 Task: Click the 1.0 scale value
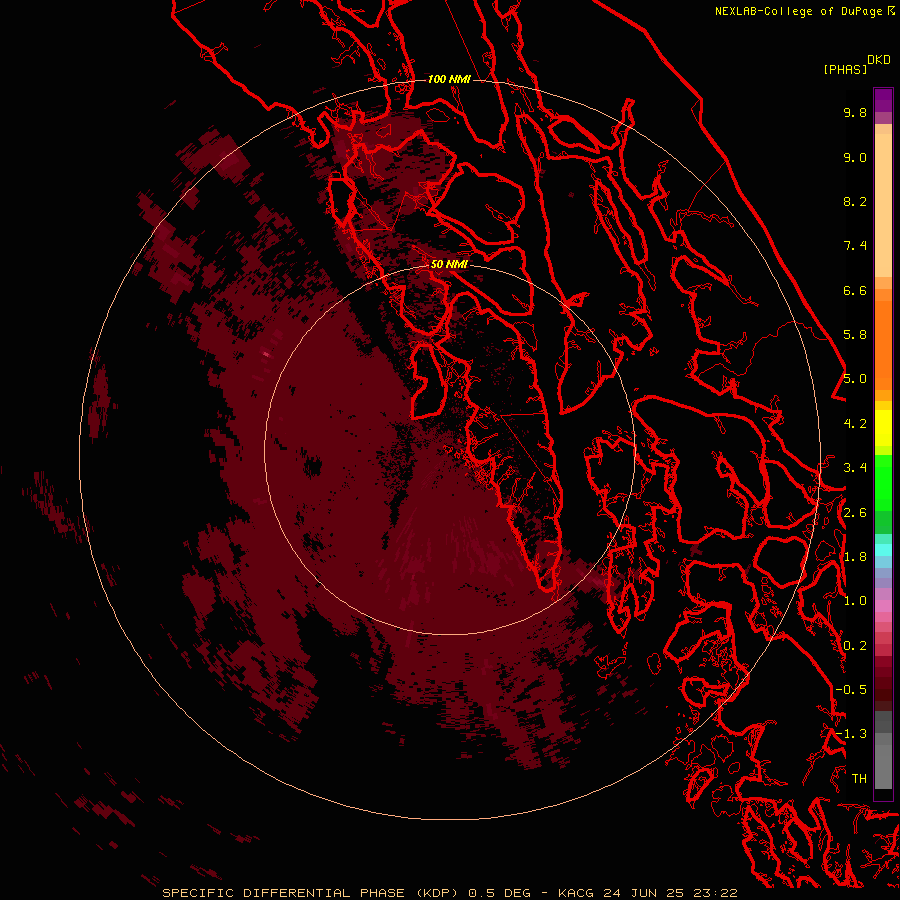[x=855, y=601]
